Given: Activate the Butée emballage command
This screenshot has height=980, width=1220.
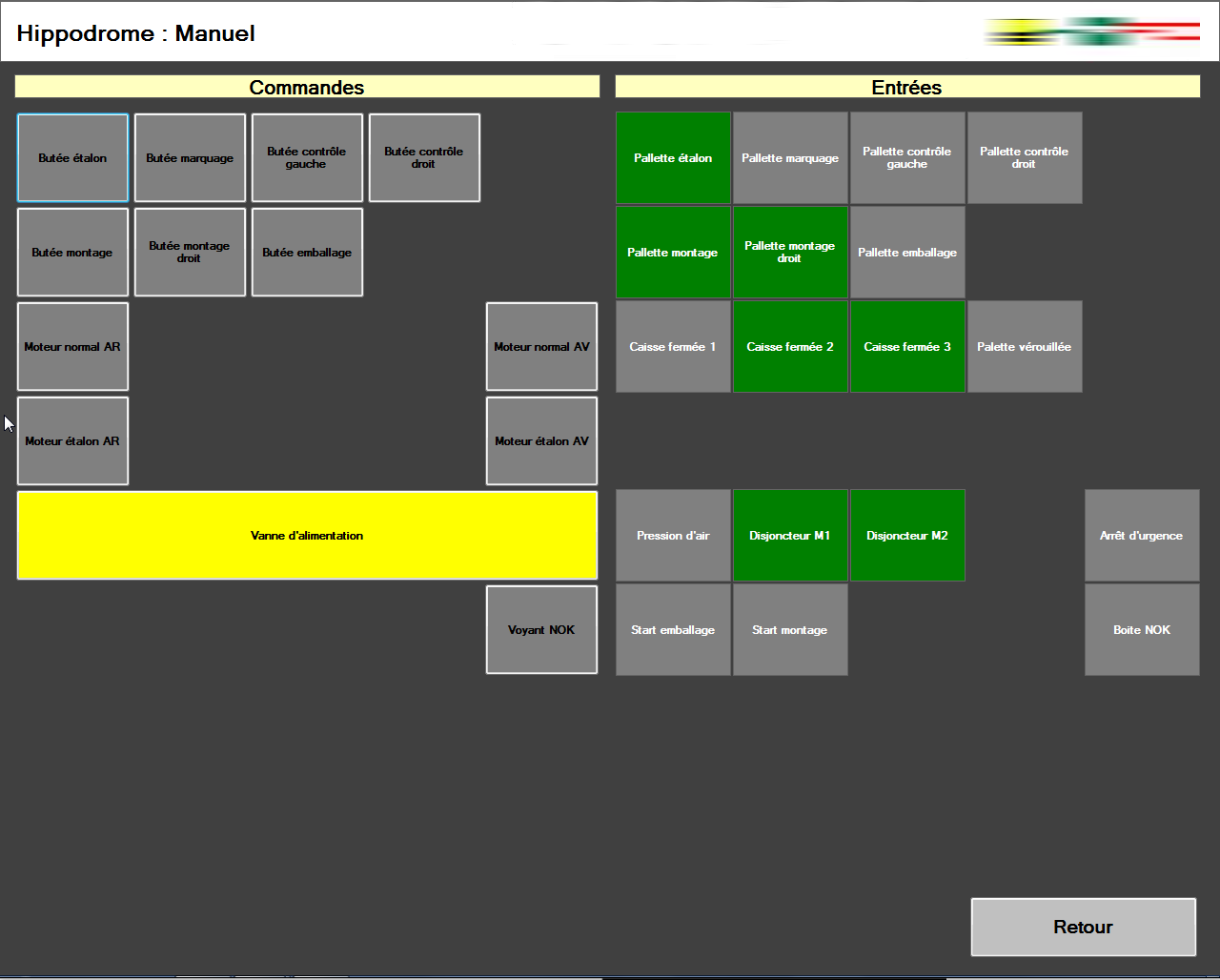Looking at the screenshot, I should click(307, 253).
